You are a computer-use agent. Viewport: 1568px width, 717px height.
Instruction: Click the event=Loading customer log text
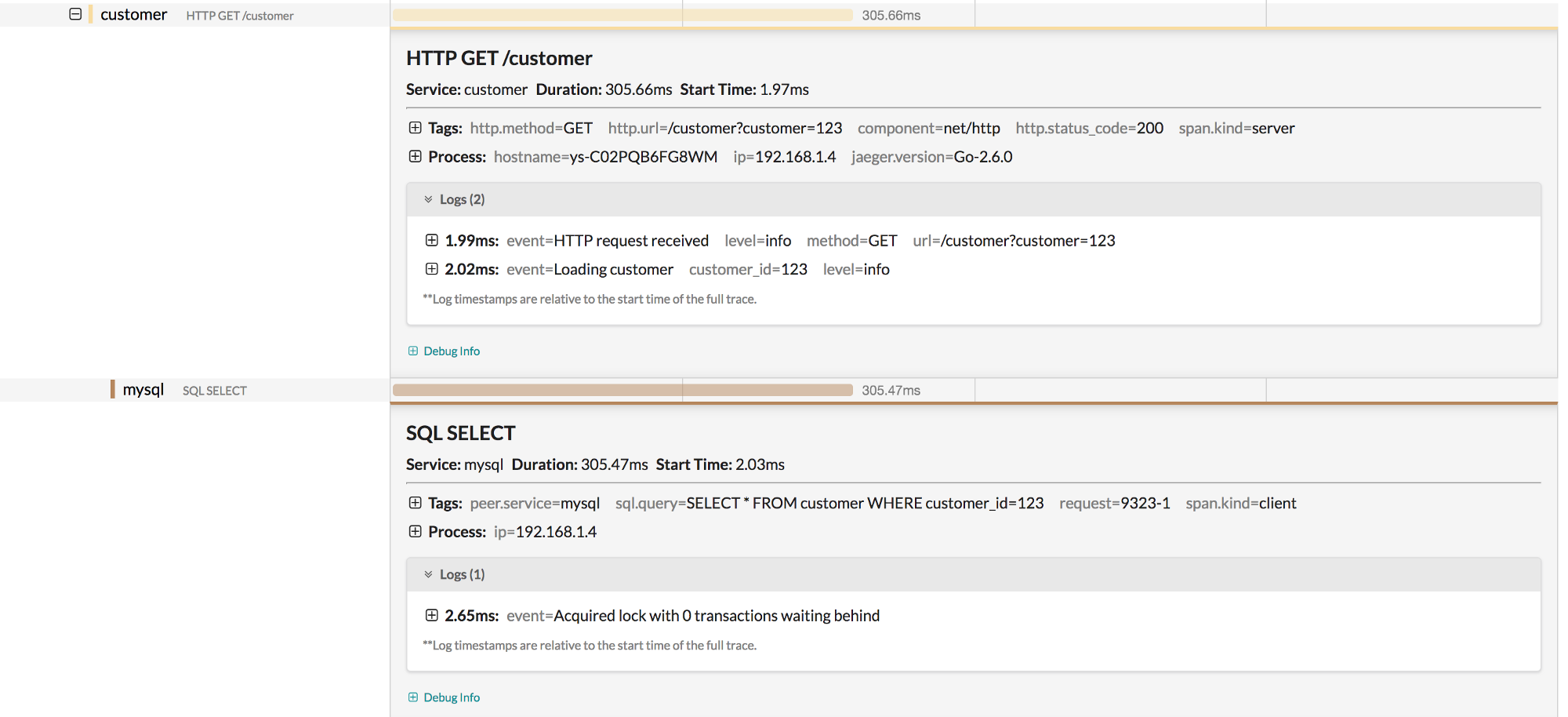[590, 269]
